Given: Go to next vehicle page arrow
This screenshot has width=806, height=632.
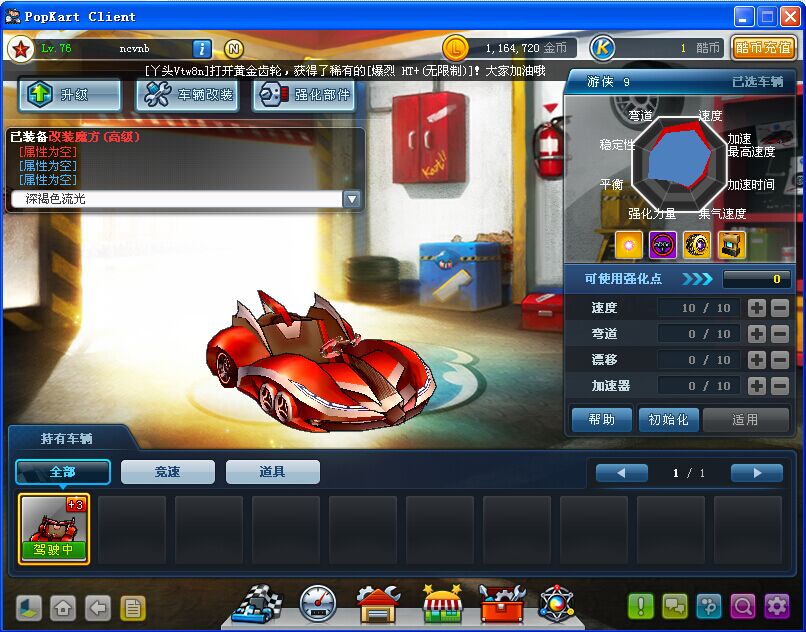Looking at the screenshot, I should (757, 473).
